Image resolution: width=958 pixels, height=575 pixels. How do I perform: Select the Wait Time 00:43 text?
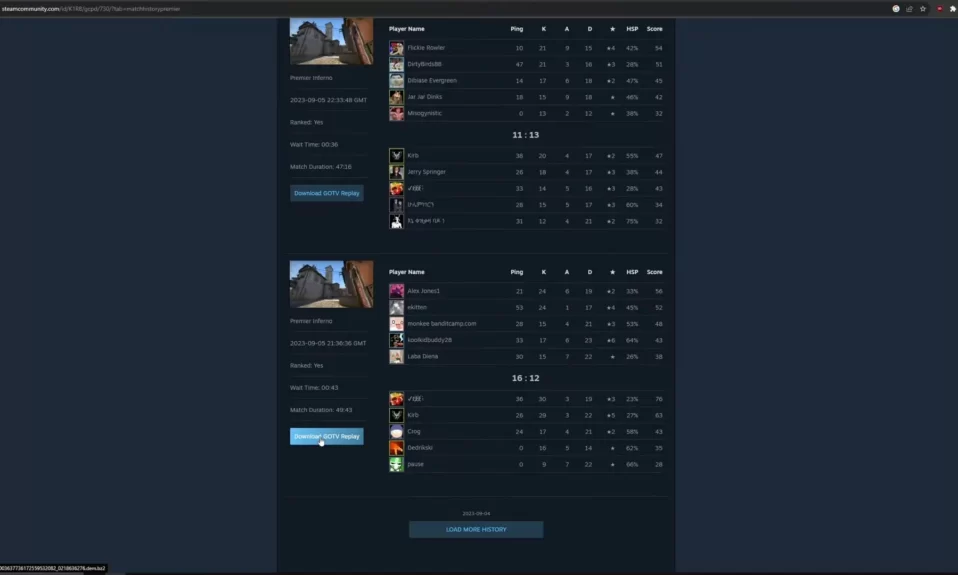tap(314, 388)
